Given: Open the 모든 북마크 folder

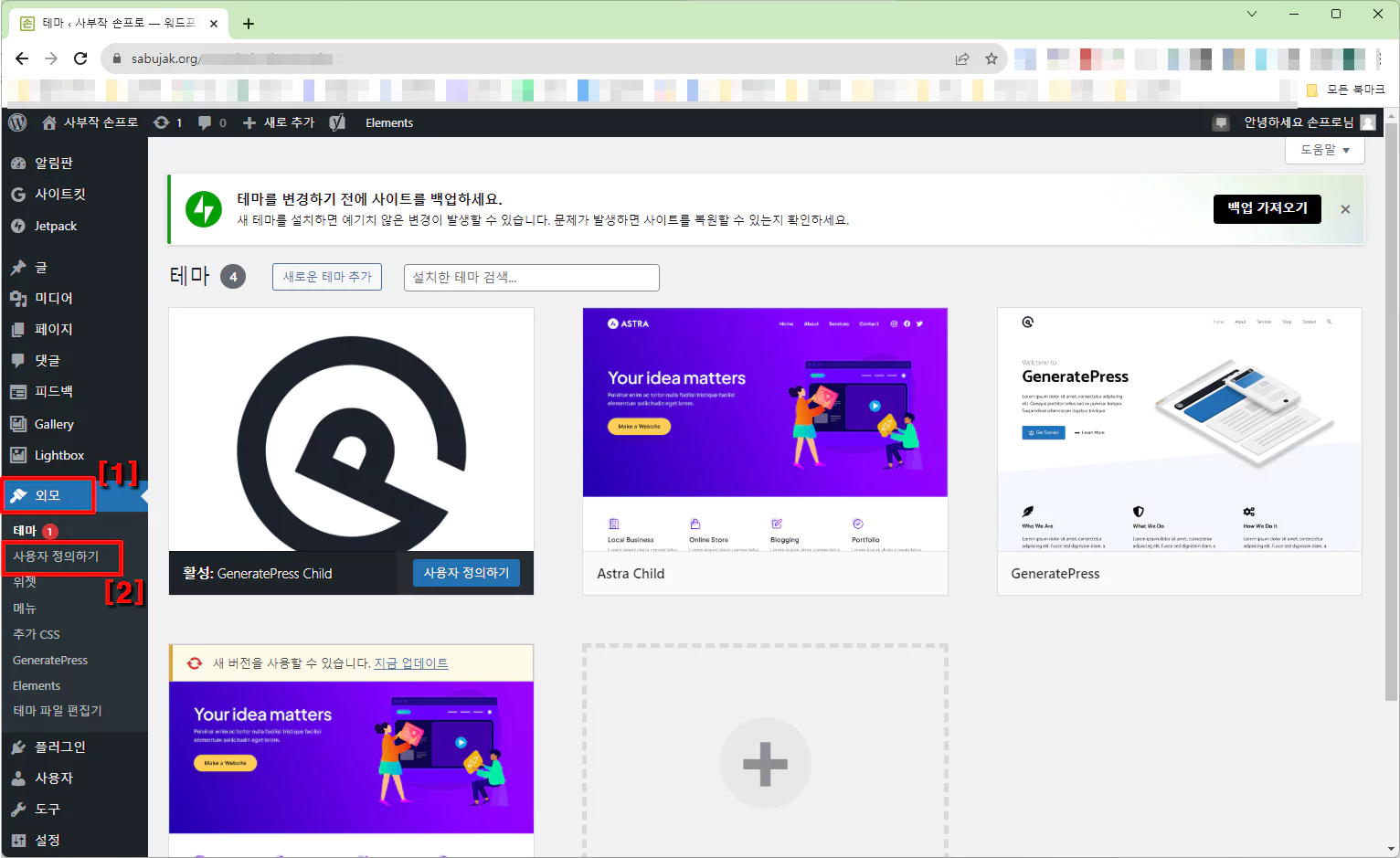Looking at the screenshot, I should point(1346,90).
